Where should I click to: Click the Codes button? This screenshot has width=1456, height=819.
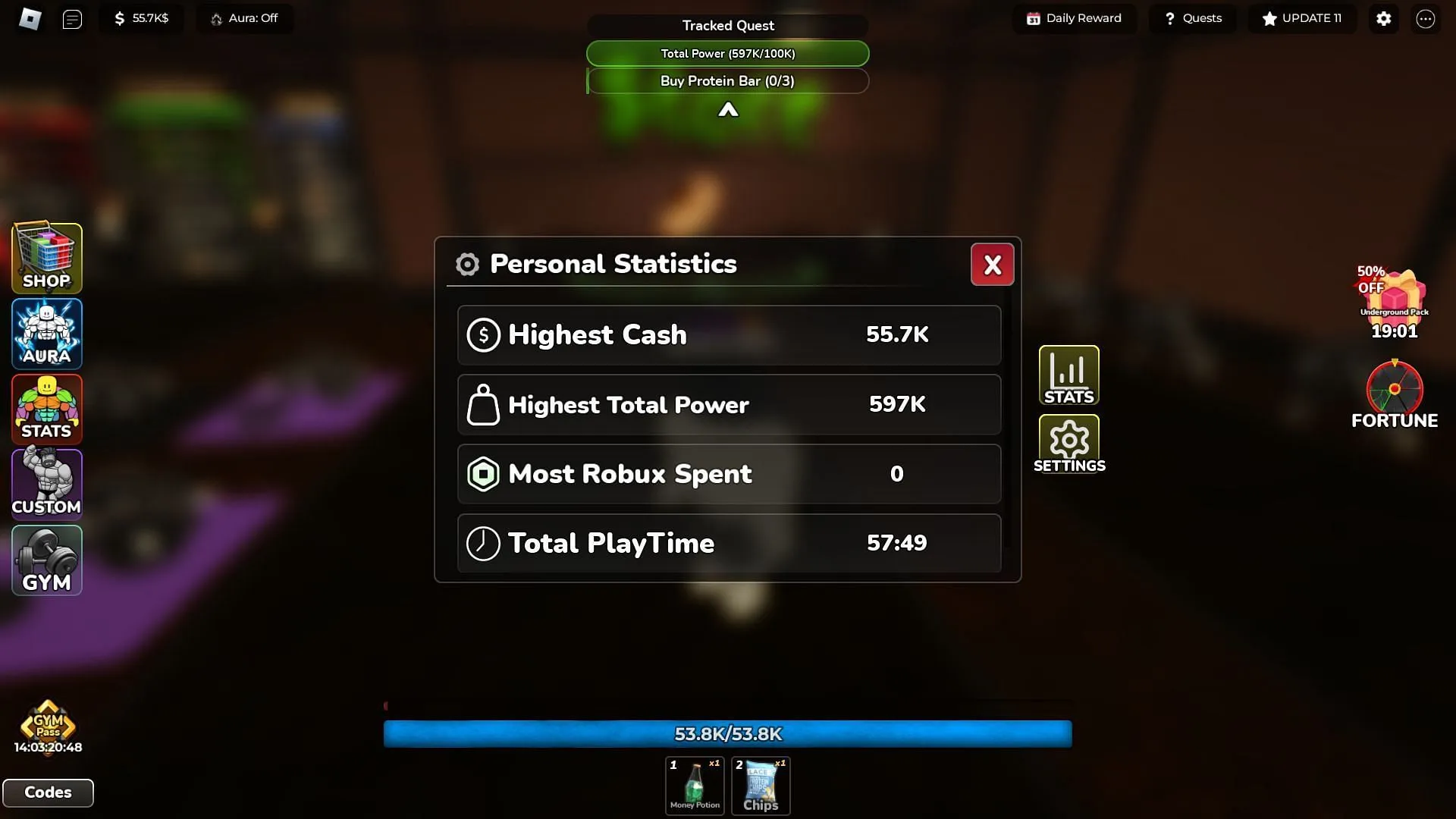pyautogui.click(x=47, y=792)
